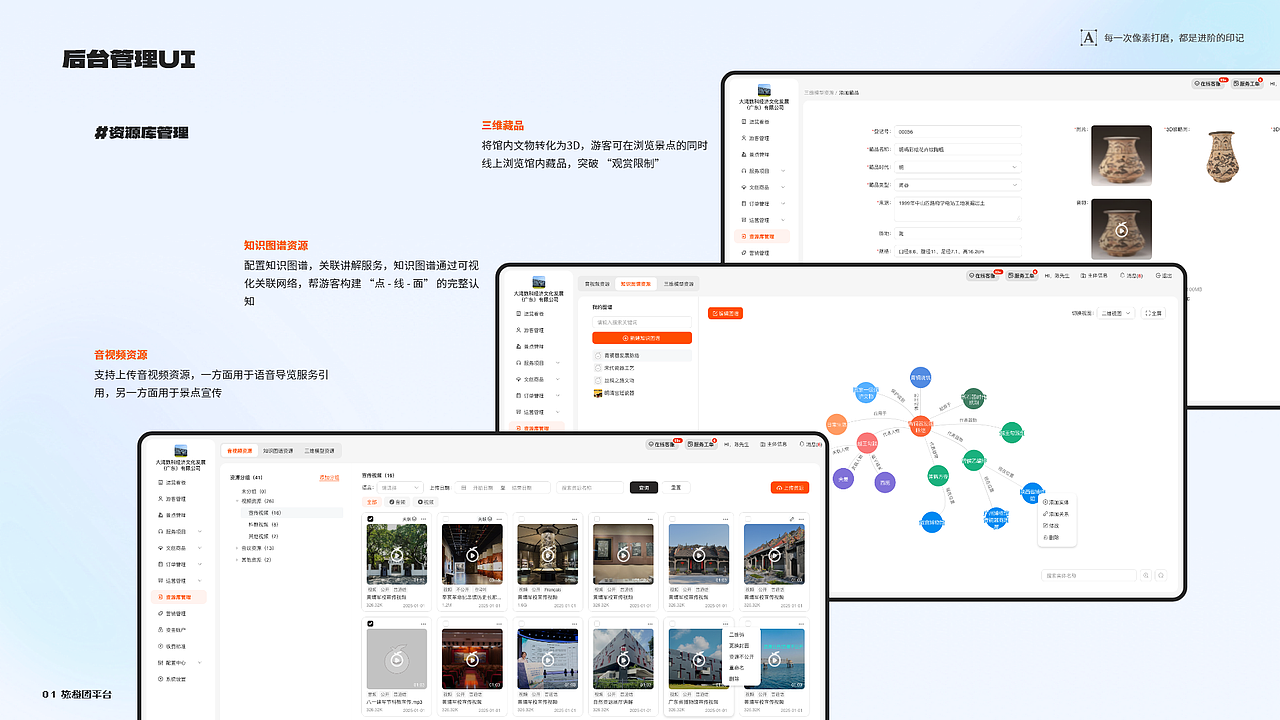Screen dimensions: 1280x720
Task: Select the 视频 filter chip
Action: click(426, 502)
